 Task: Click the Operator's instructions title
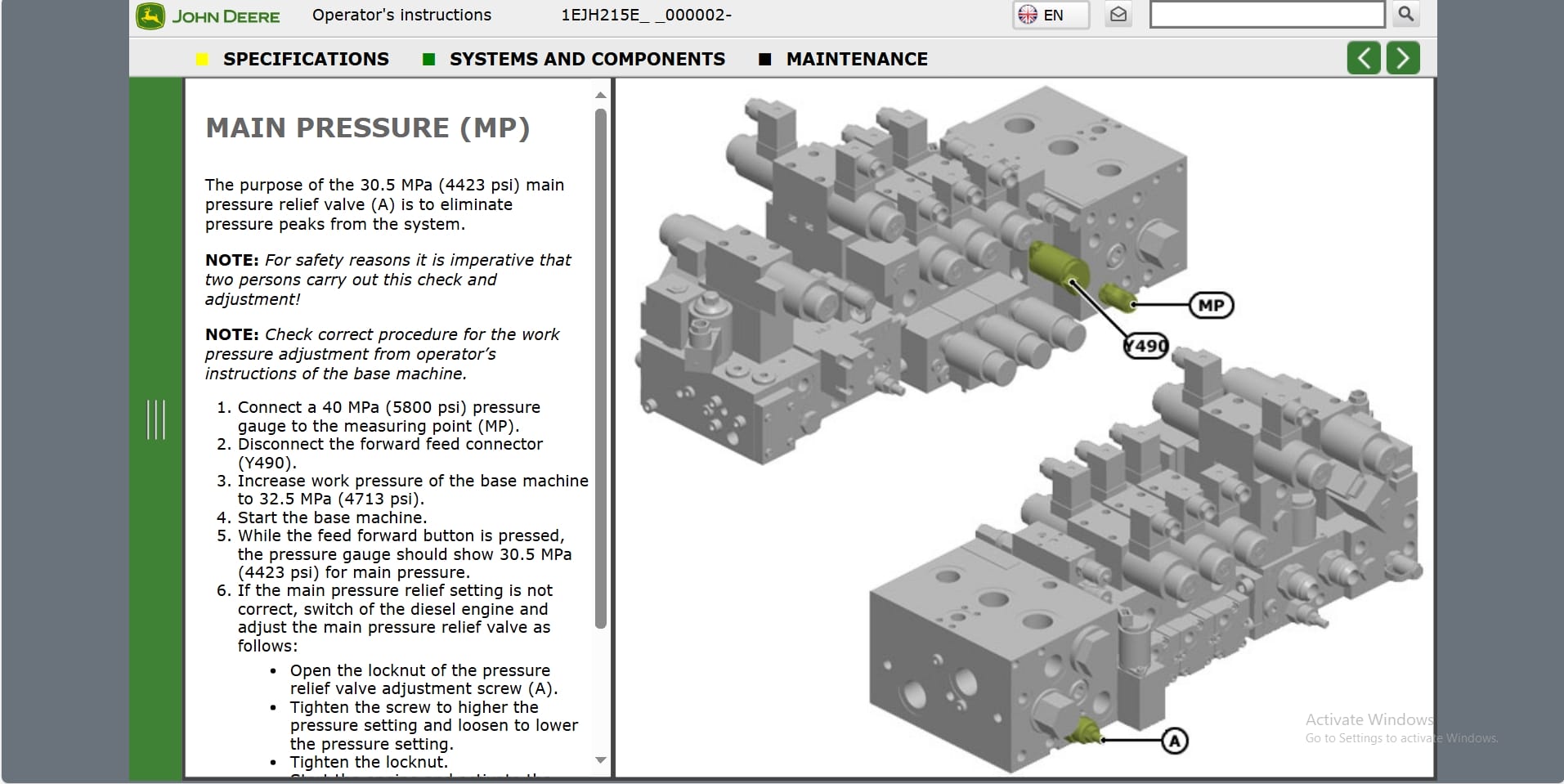coord(401,15)
